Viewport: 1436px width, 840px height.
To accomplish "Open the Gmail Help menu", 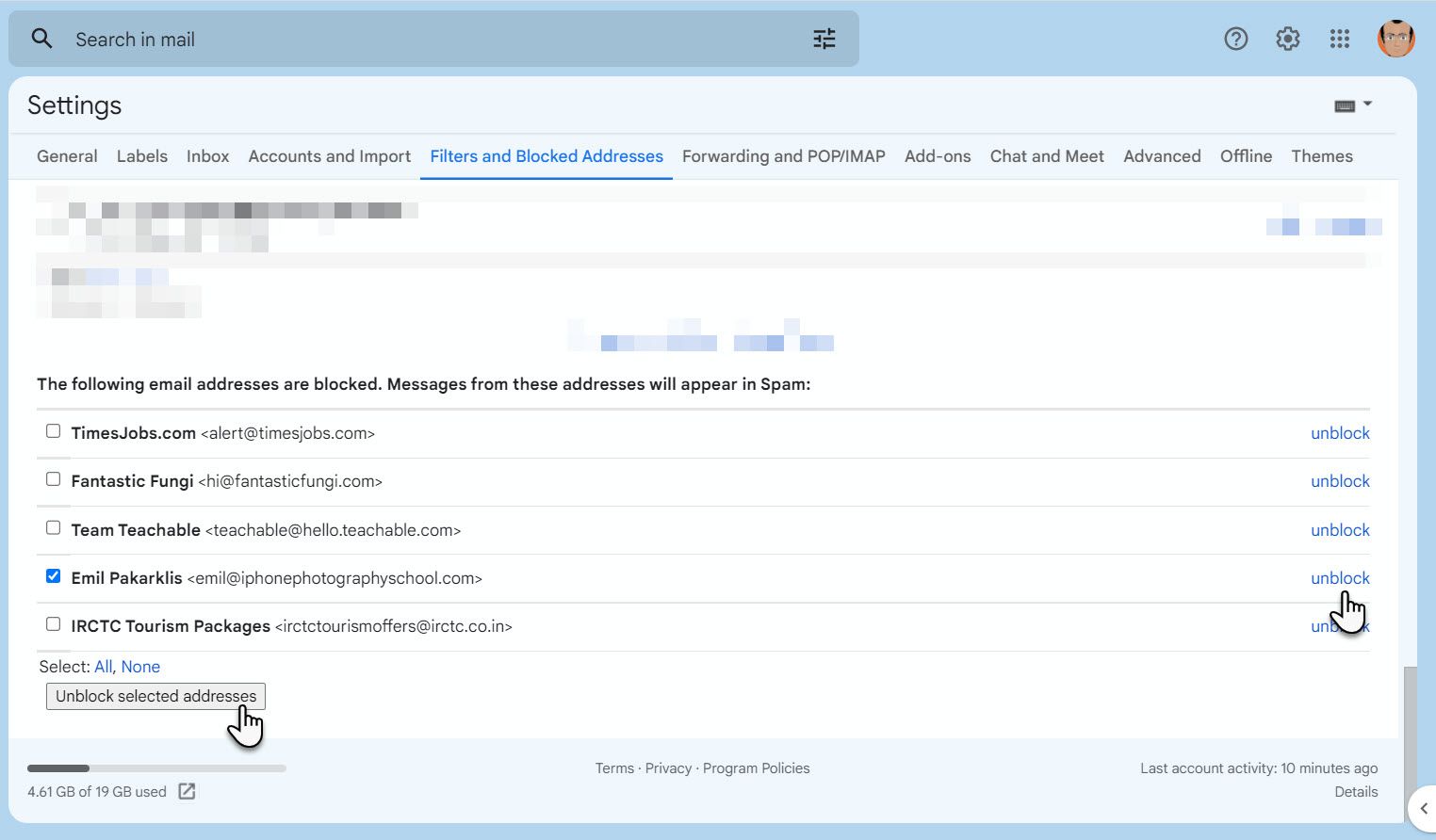I will 1235,39.
